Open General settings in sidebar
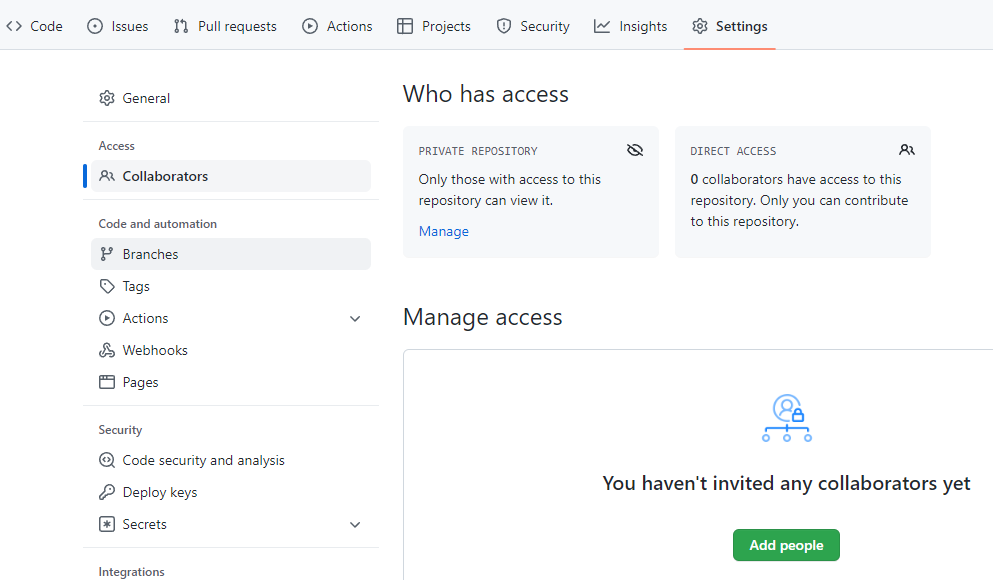 click(x=231, y=98)
